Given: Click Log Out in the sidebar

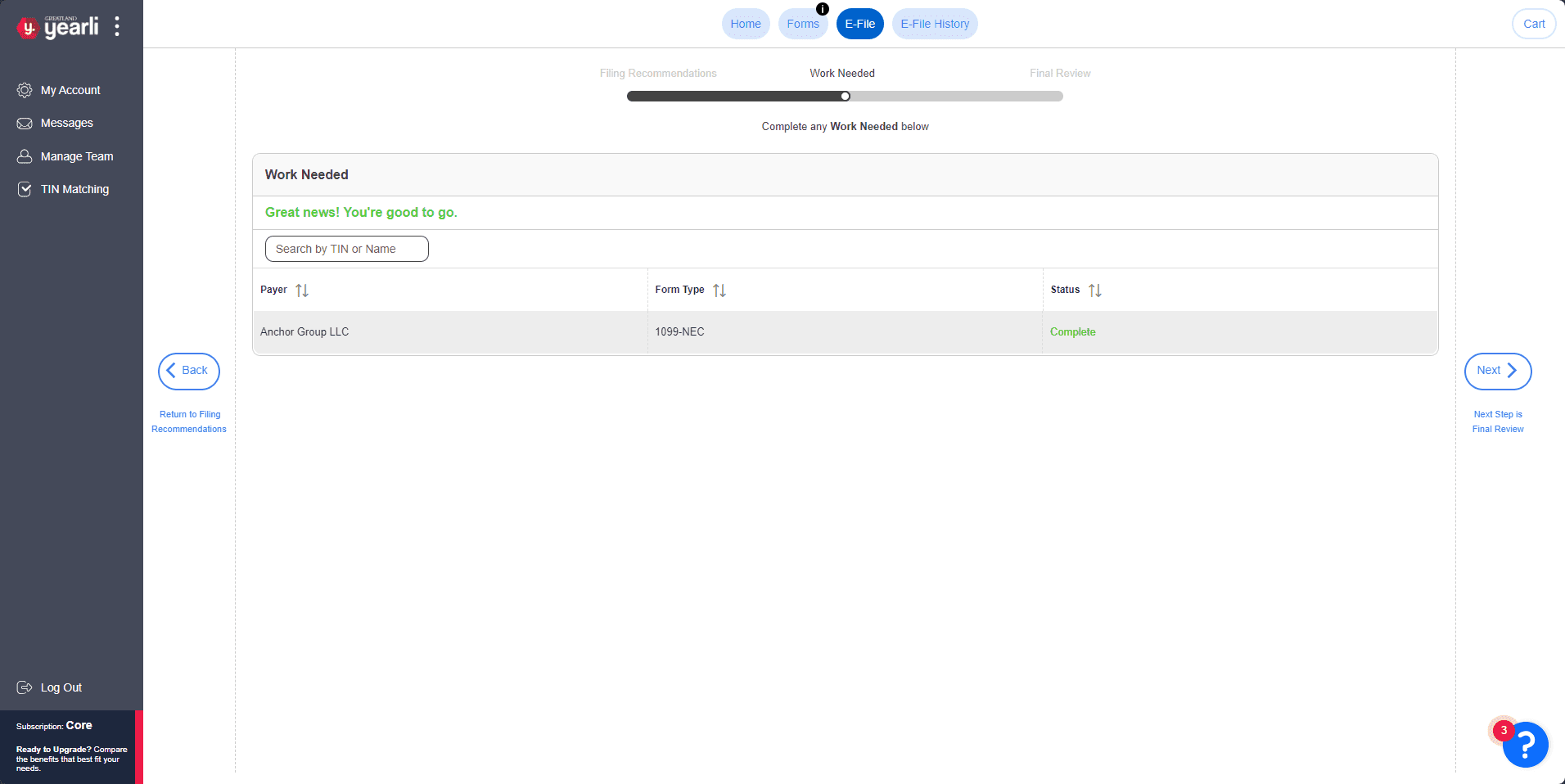Looking at the screenshot, I should 61,687.
